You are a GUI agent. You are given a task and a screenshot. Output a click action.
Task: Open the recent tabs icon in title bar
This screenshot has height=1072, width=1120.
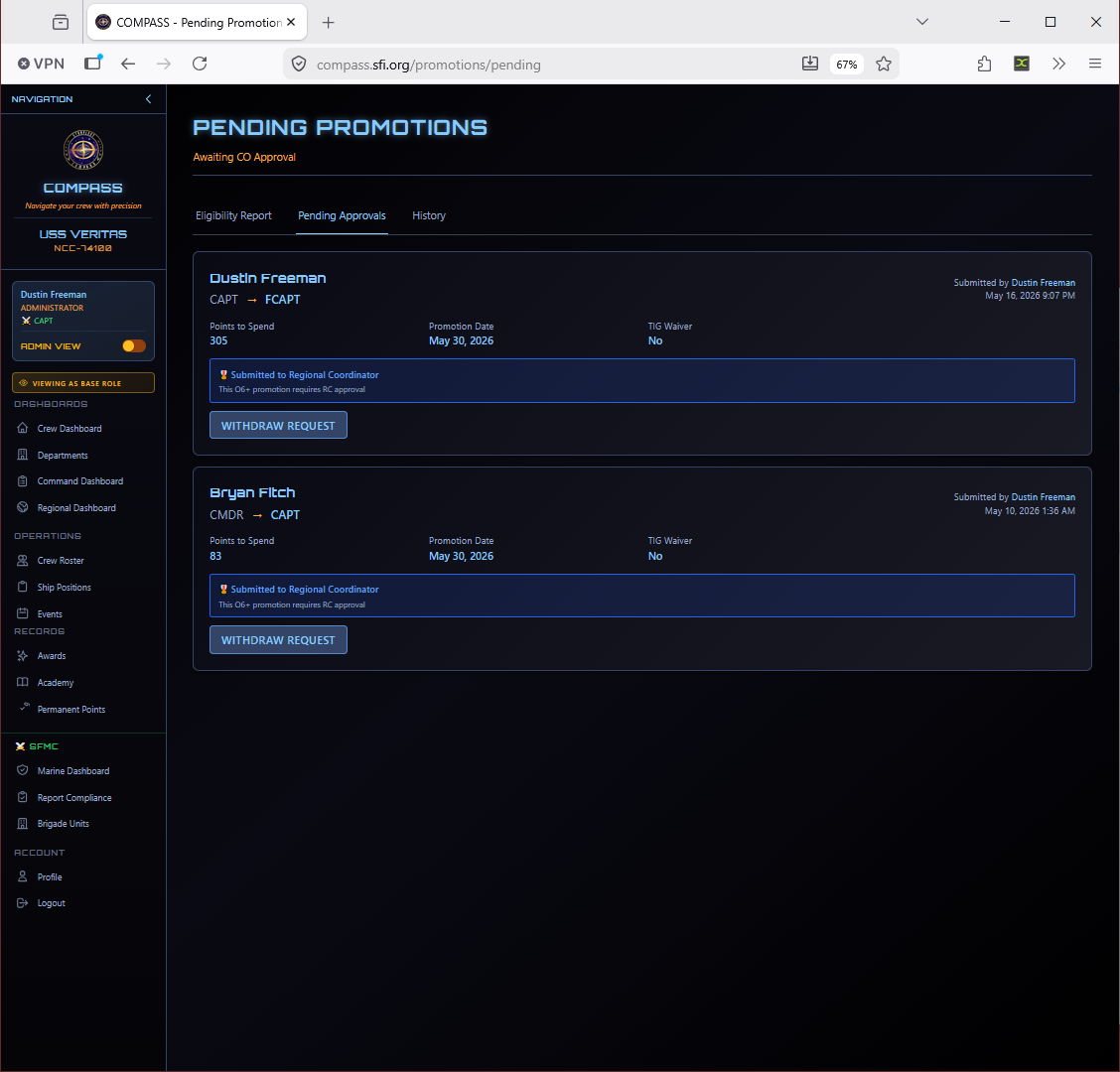click(61, 22)
